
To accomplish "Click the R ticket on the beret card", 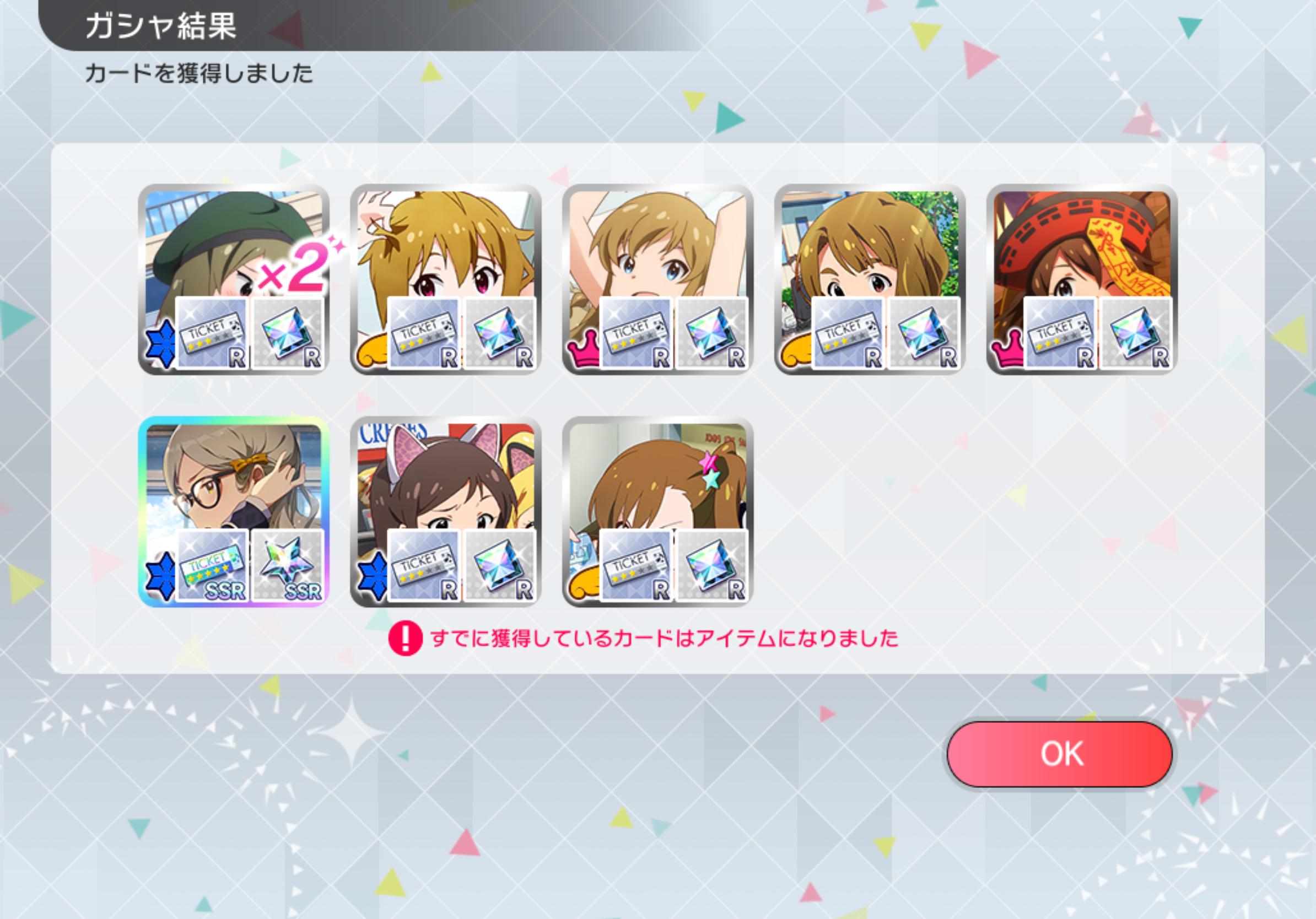I will pyautogui.click(x=212, y=333).
